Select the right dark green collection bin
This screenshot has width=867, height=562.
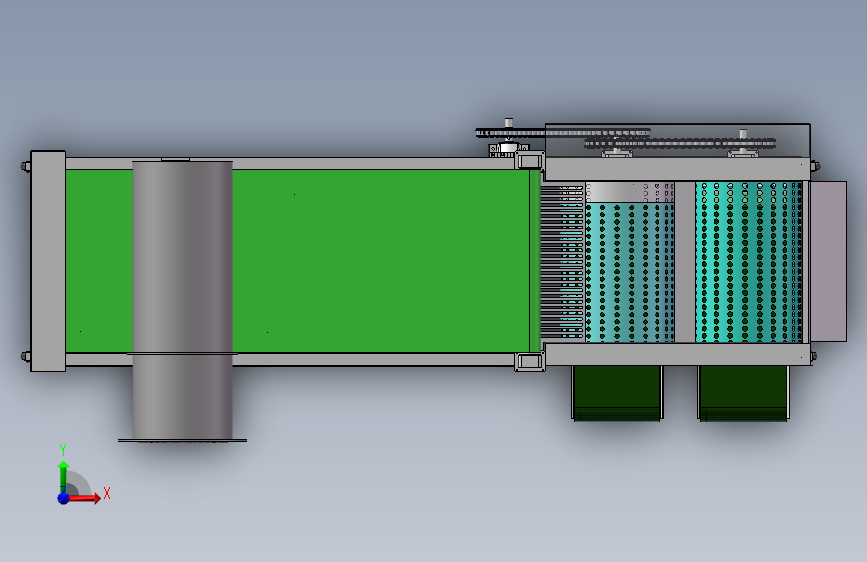coord(743,393)
